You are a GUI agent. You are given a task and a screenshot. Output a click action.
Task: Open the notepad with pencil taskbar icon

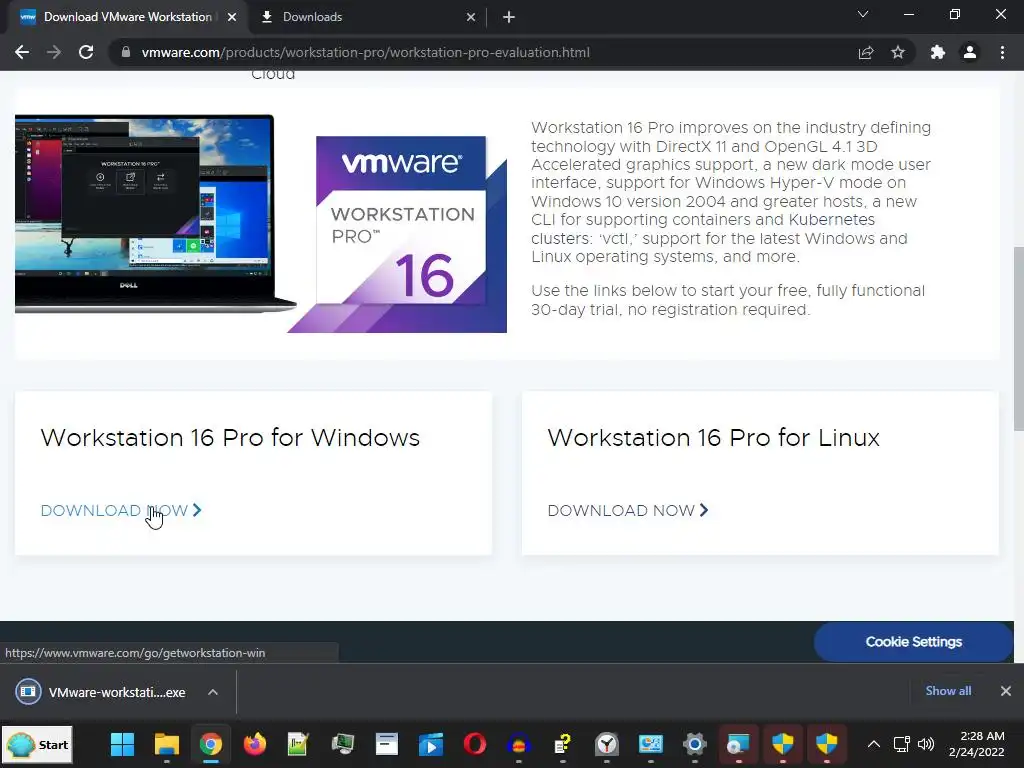point(298,744)
